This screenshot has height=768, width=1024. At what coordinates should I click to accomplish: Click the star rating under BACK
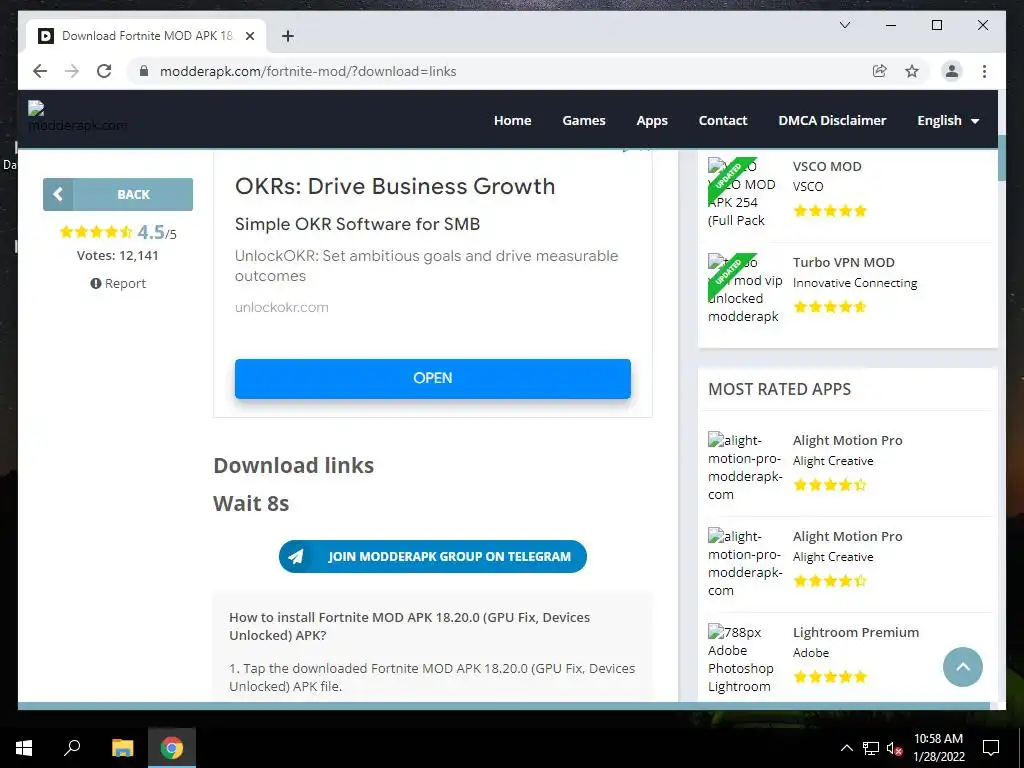[96, 232]
